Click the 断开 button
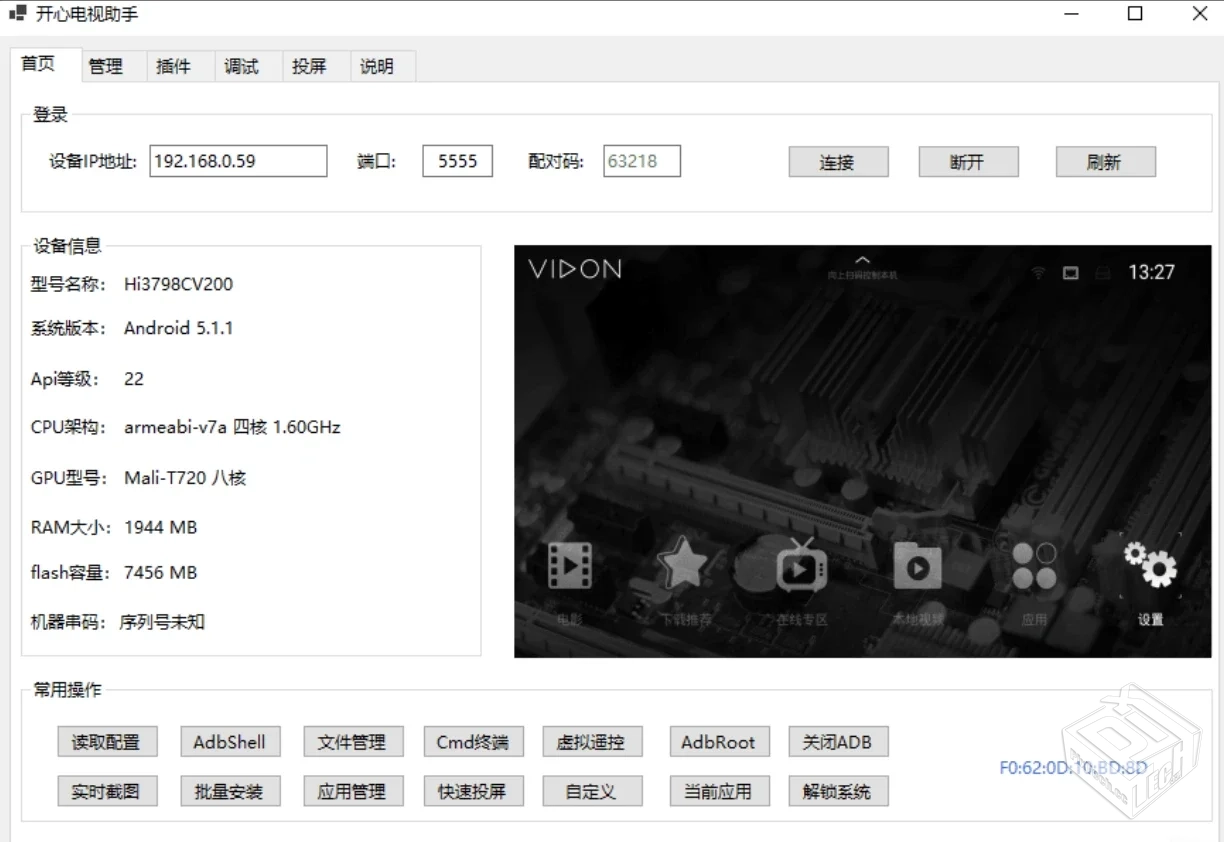1224x842 pixels. click(967, 162)
